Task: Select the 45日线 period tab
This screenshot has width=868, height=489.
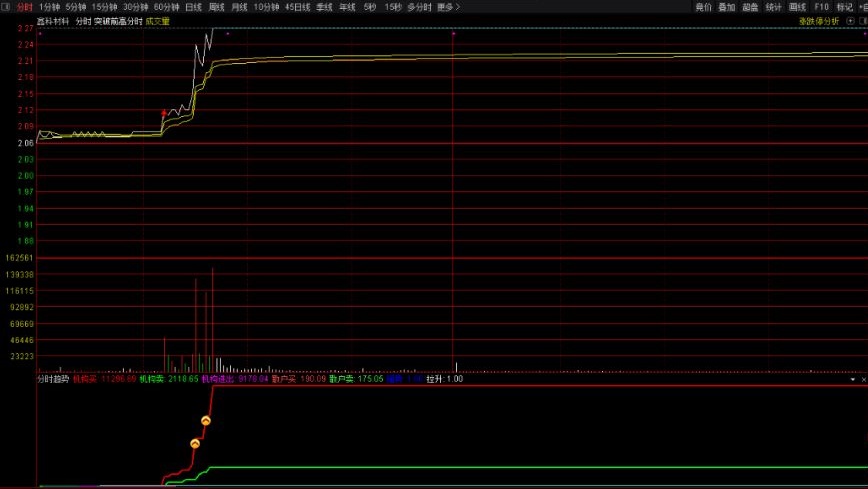Action: (x=297, y=7)
